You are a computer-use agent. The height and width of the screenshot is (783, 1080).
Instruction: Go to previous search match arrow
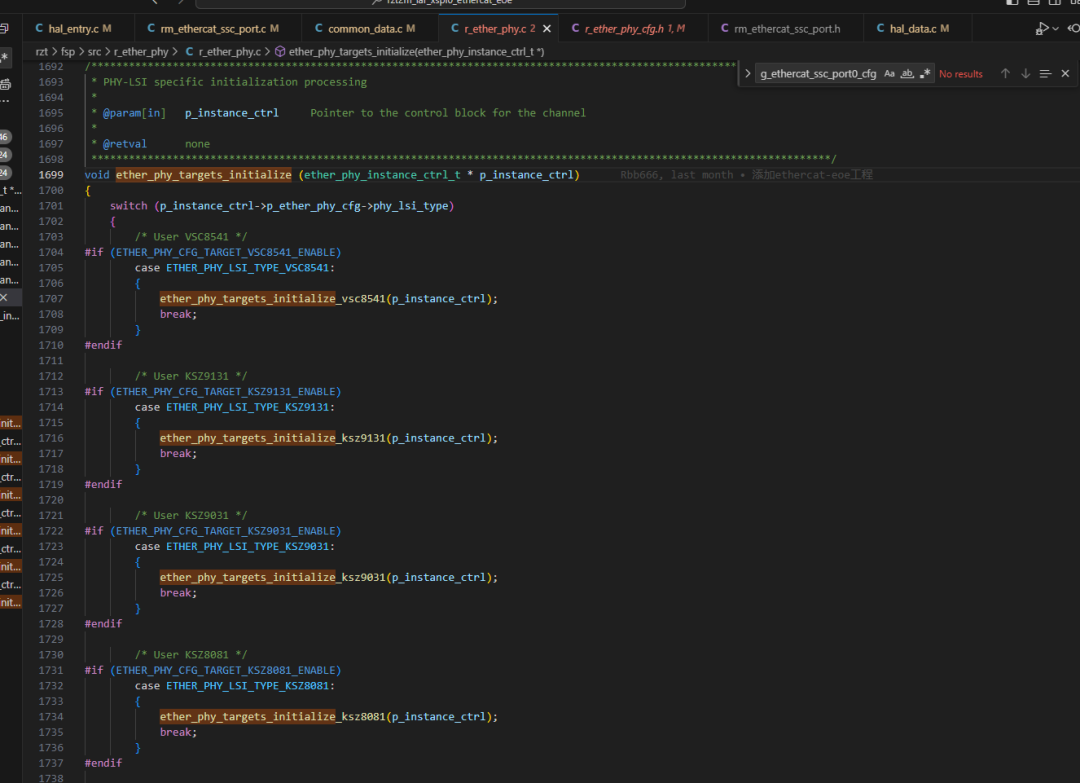[1006, 74]
